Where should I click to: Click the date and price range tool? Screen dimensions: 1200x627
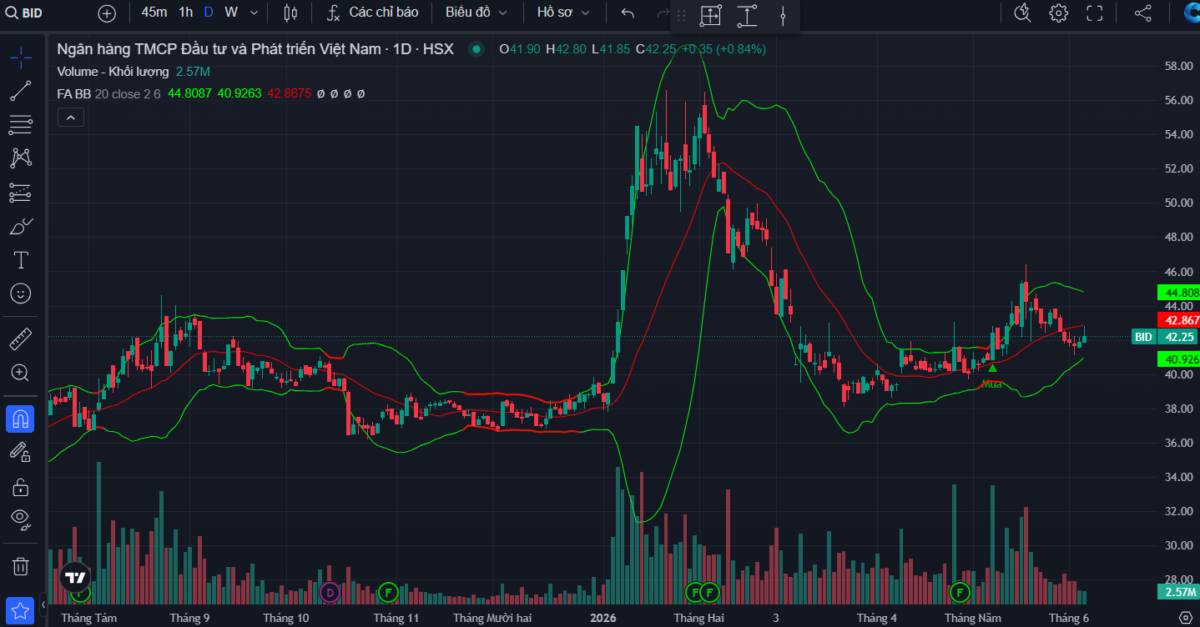[710, 15]
